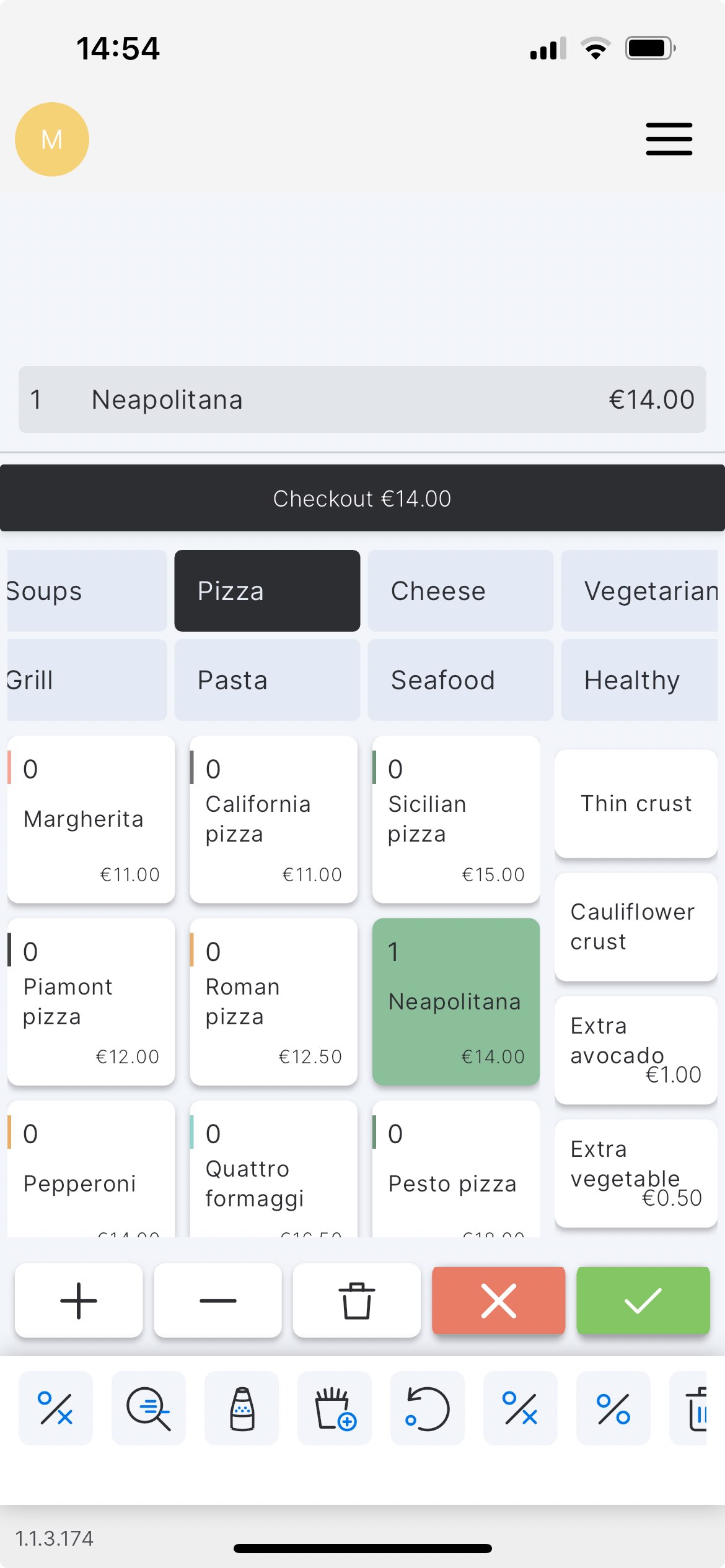Image resolution: width=725 pixels, height=1568 pixels.
Task: Tap the yellow M user avatar
Action: 52,139
